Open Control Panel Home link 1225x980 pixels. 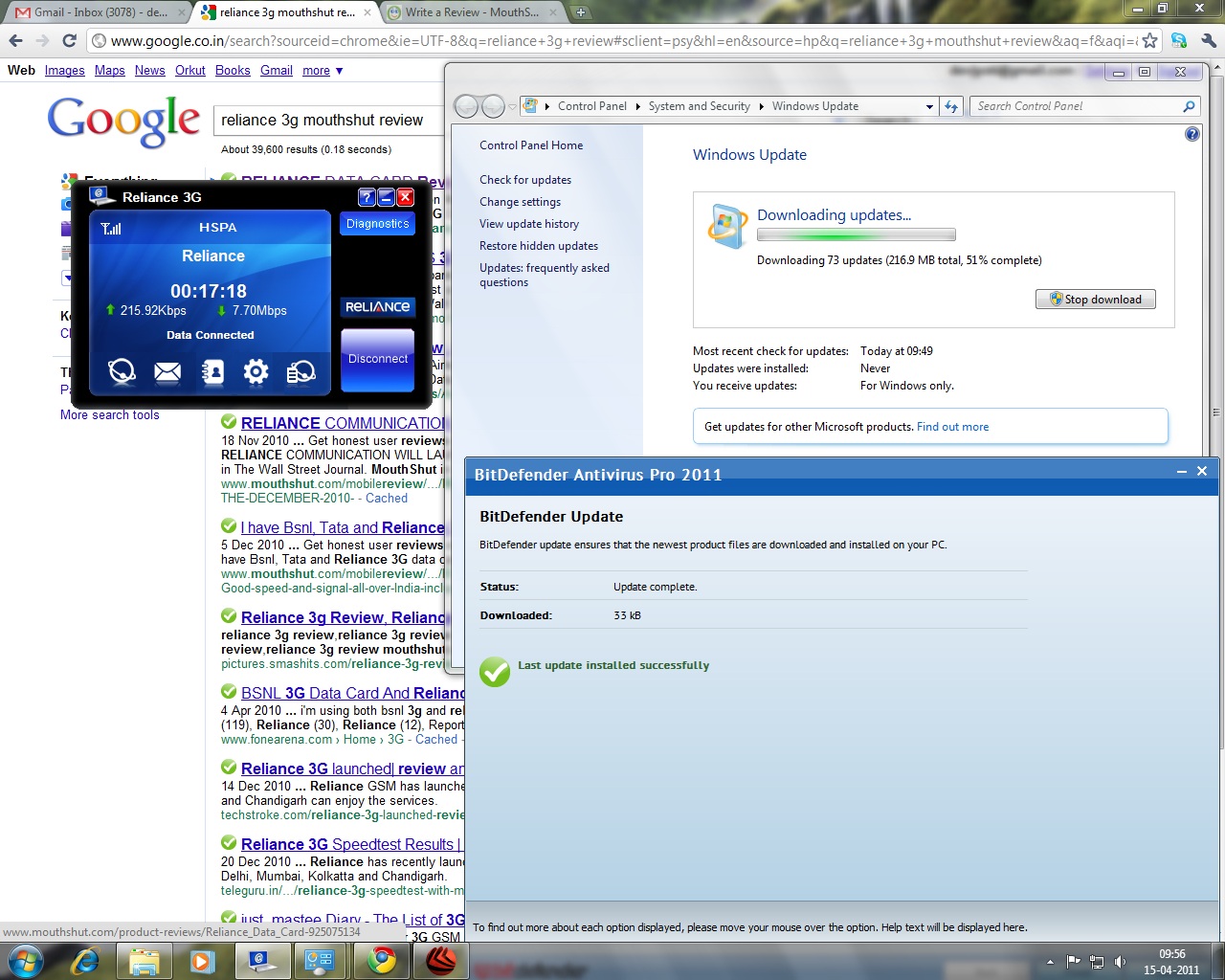[x=531, y=145]
